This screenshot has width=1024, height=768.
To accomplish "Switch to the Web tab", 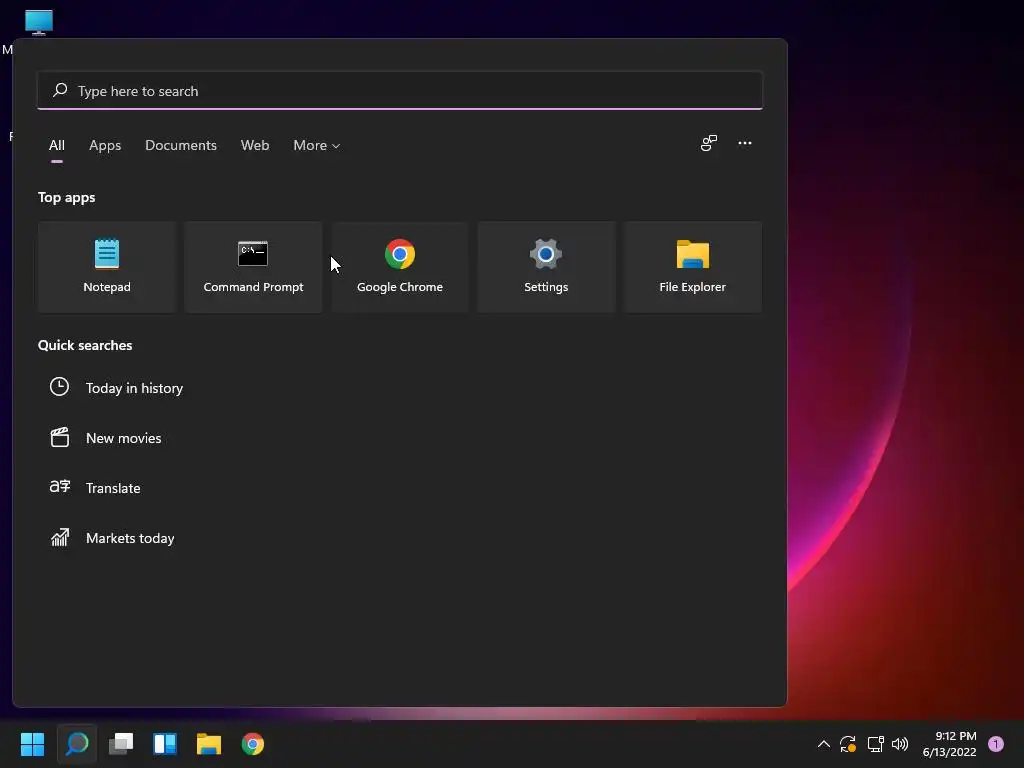I will point(255,145).
